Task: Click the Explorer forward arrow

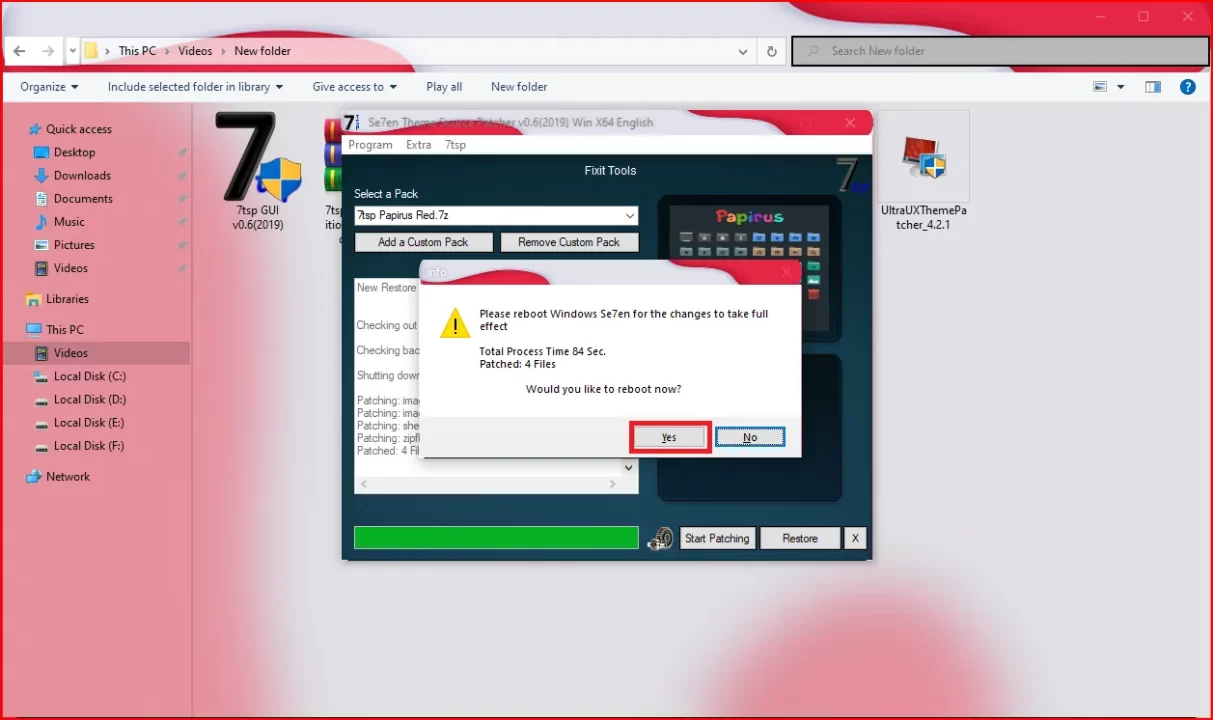Action: (x=48, y=51)
